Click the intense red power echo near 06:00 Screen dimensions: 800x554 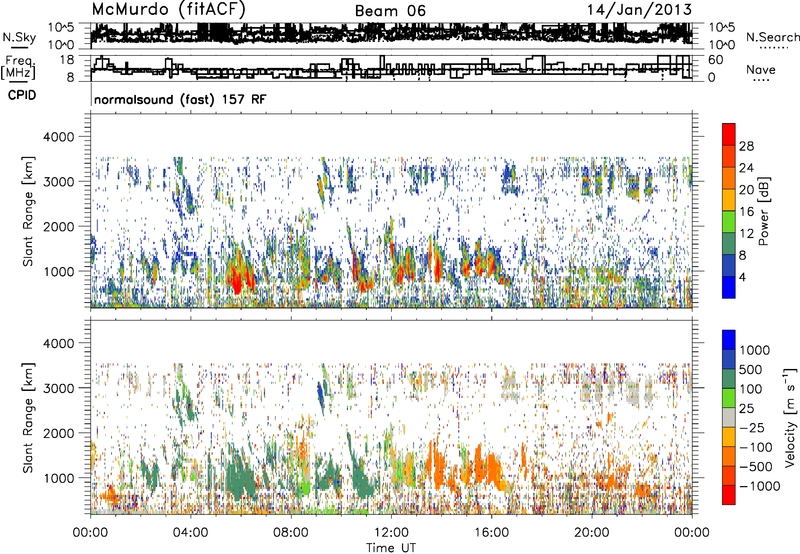click(237, 280)
